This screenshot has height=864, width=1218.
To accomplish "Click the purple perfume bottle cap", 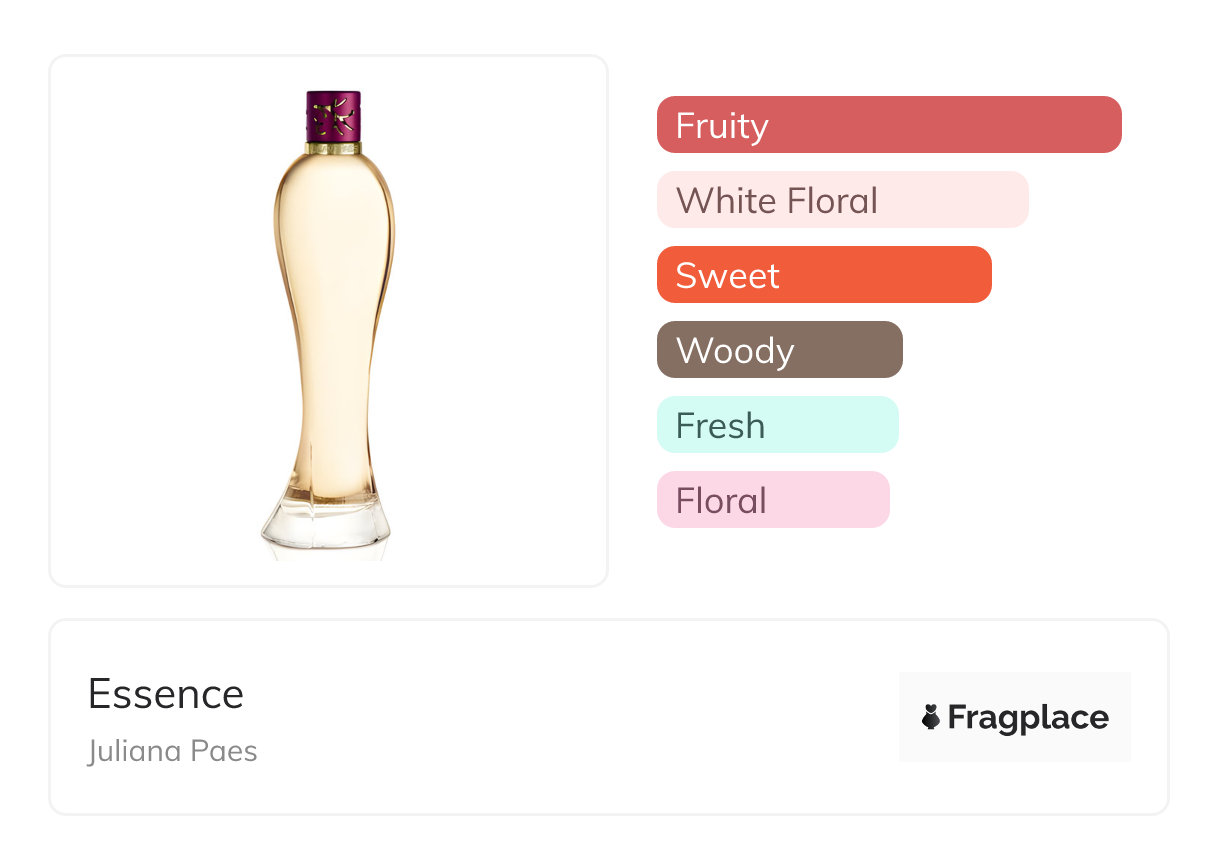I will click(333, 117).
